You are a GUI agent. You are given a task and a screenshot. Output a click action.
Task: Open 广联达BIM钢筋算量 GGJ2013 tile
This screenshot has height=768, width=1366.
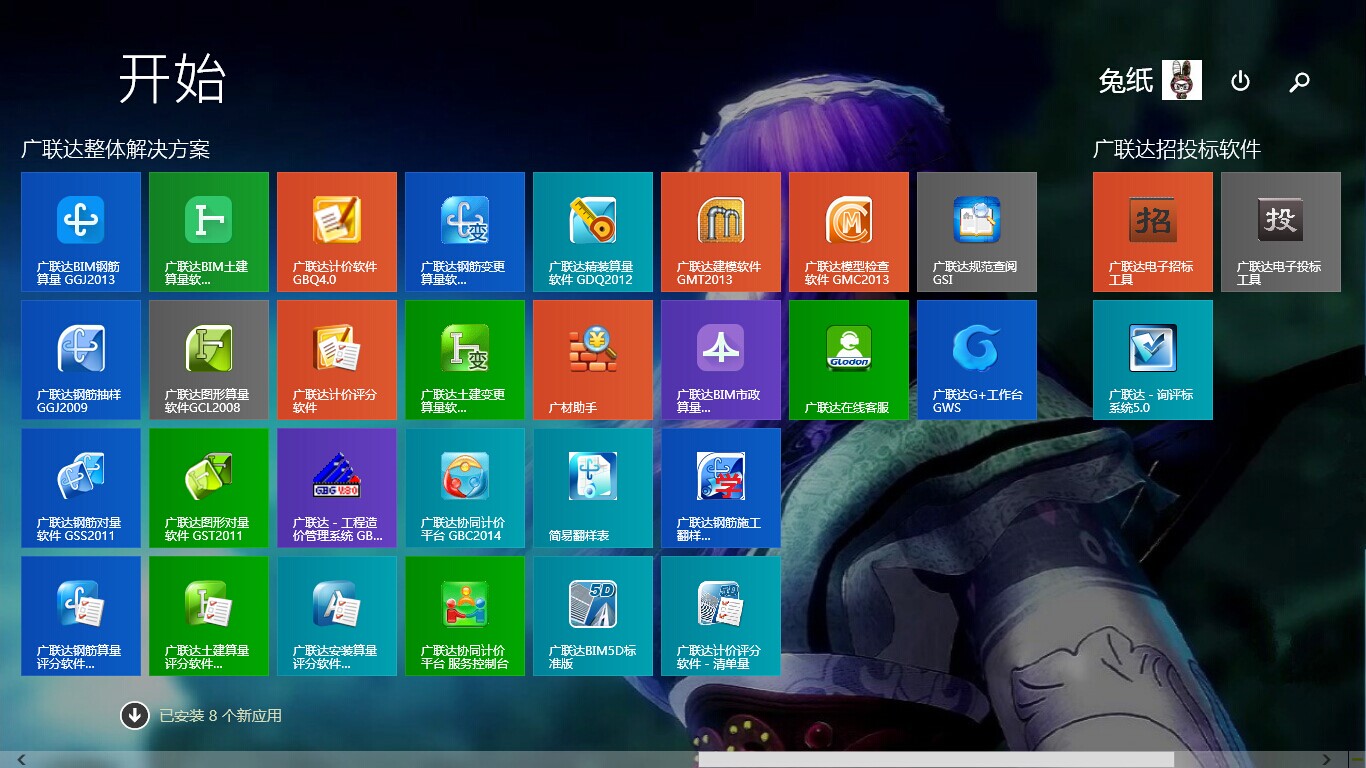(x=81, y=232)
